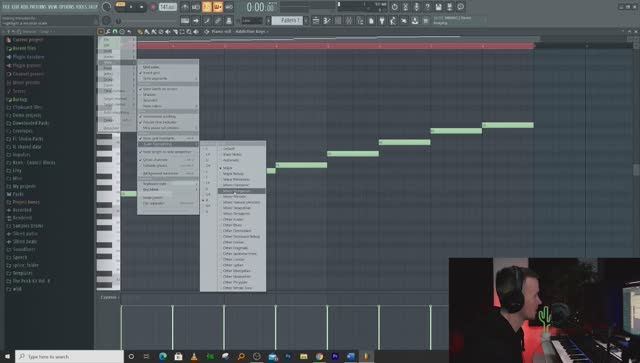Select the highest green note in piano roll
This screenshot has width=640, height=363.
click(x=508, y=125)
